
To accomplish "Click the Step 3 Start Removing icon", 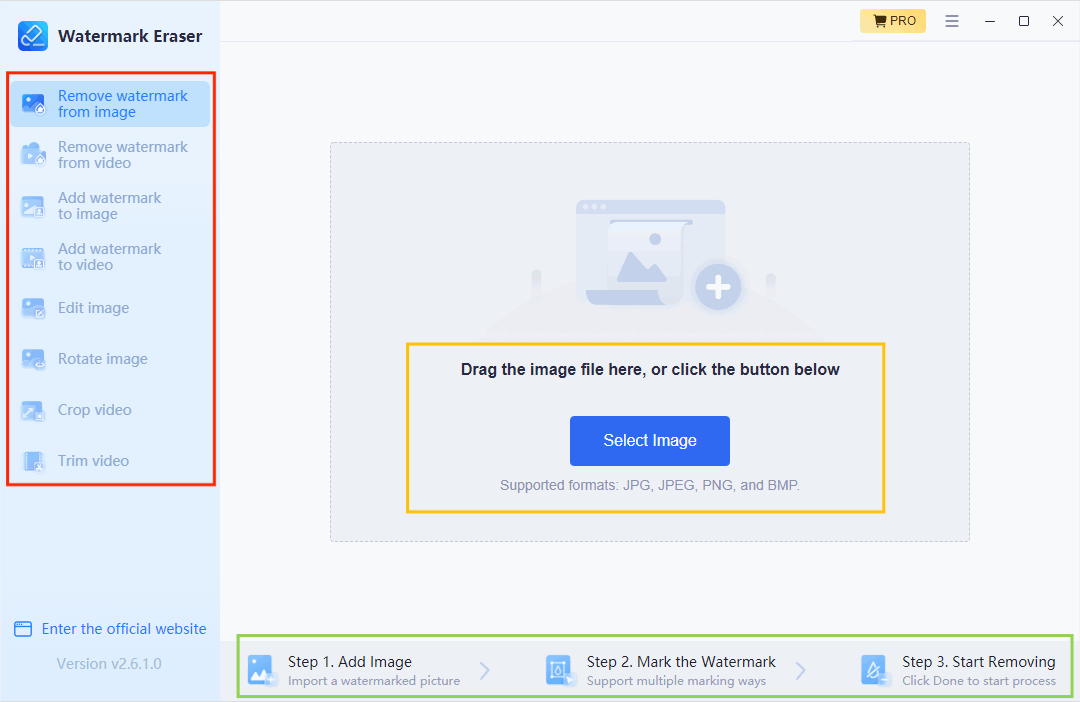I will point(875,670).
